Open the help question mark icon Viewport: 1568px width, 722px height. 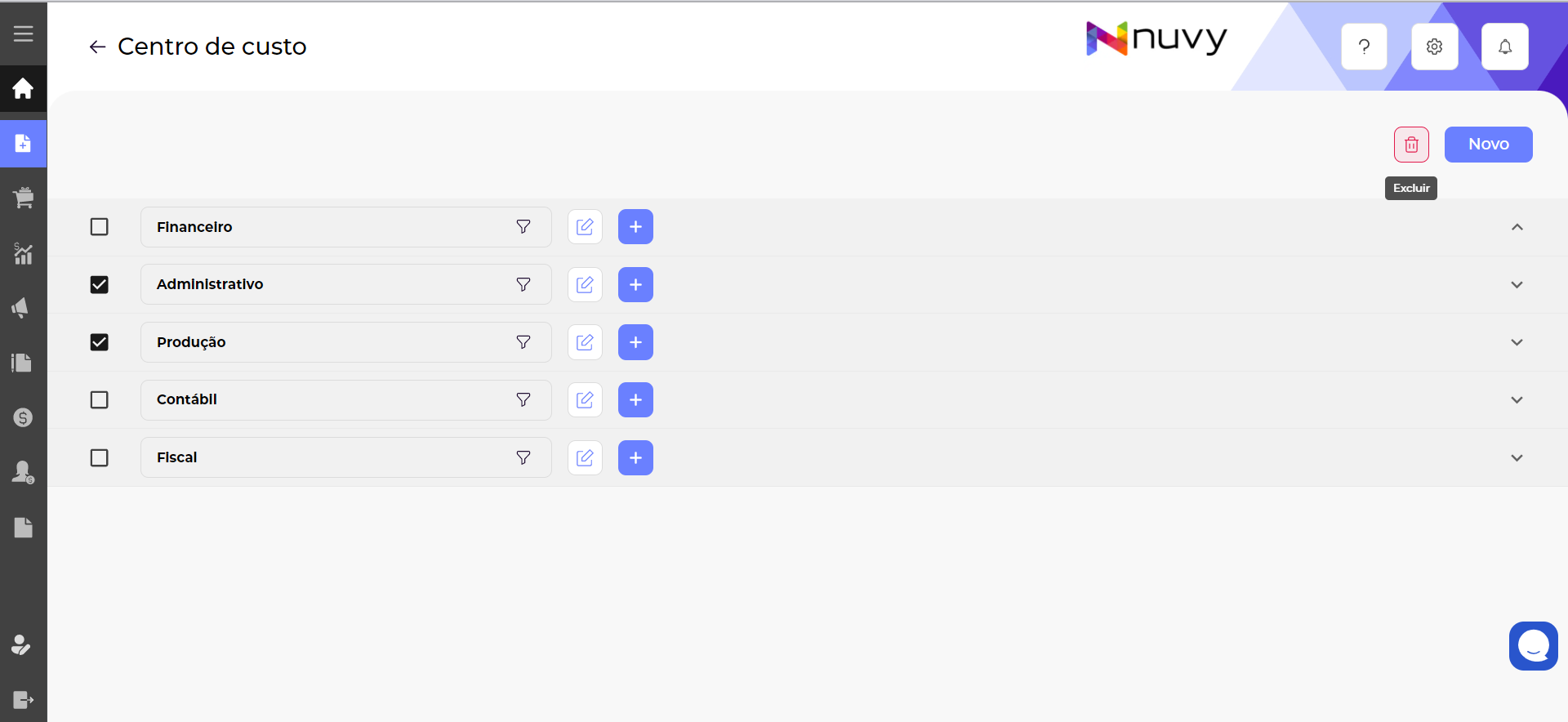[x=1364, y=47]
